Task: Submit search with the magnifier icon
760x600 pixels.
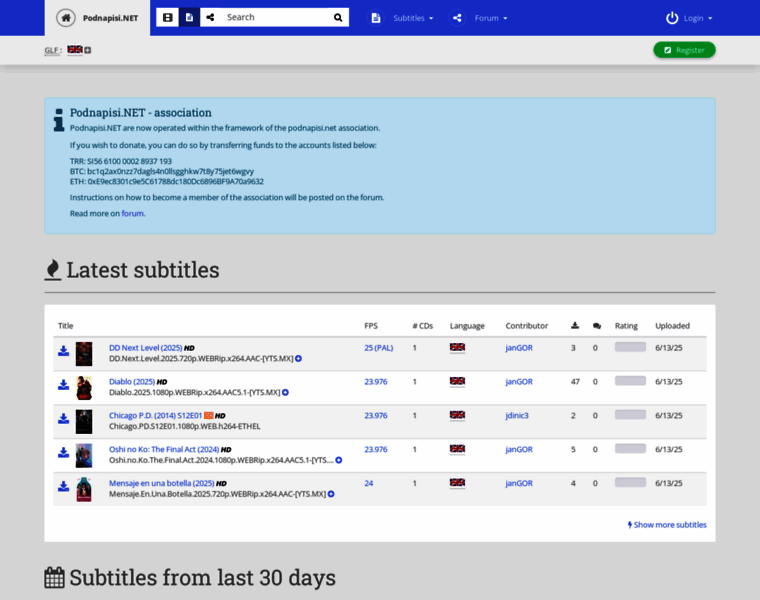Action: 338,17
